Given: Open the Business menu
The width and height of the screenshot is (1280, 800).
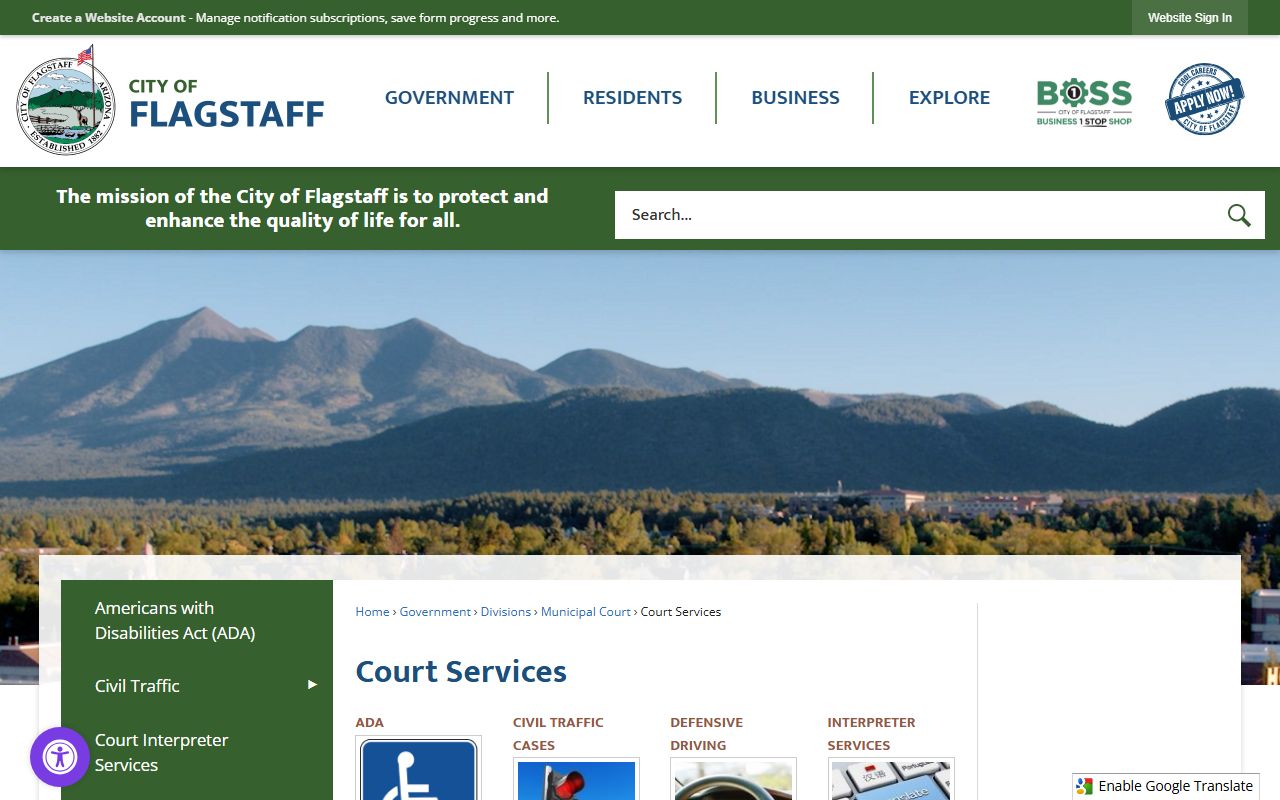Looking at the screenshot, I should point(795,98).
